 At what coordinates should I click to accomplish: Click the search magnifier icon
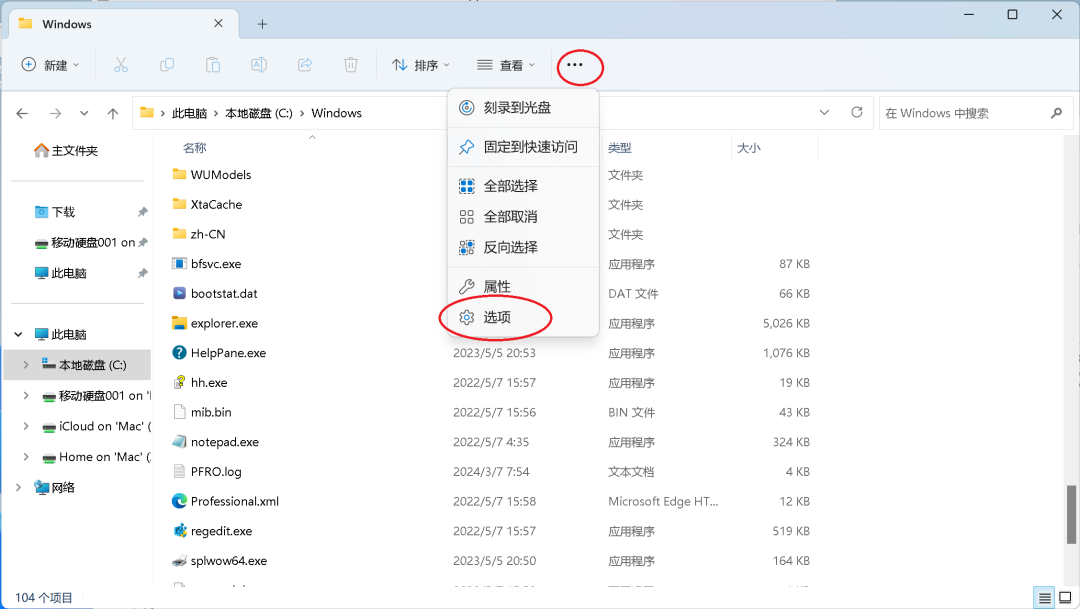tap(1057, 113)
